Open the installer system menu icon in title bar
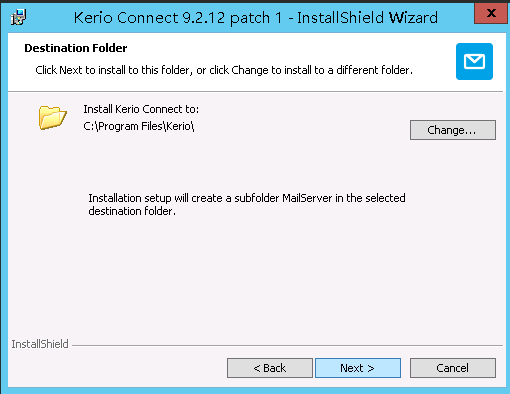Screen dimensions: 510x394 click(x=18, y=17)
